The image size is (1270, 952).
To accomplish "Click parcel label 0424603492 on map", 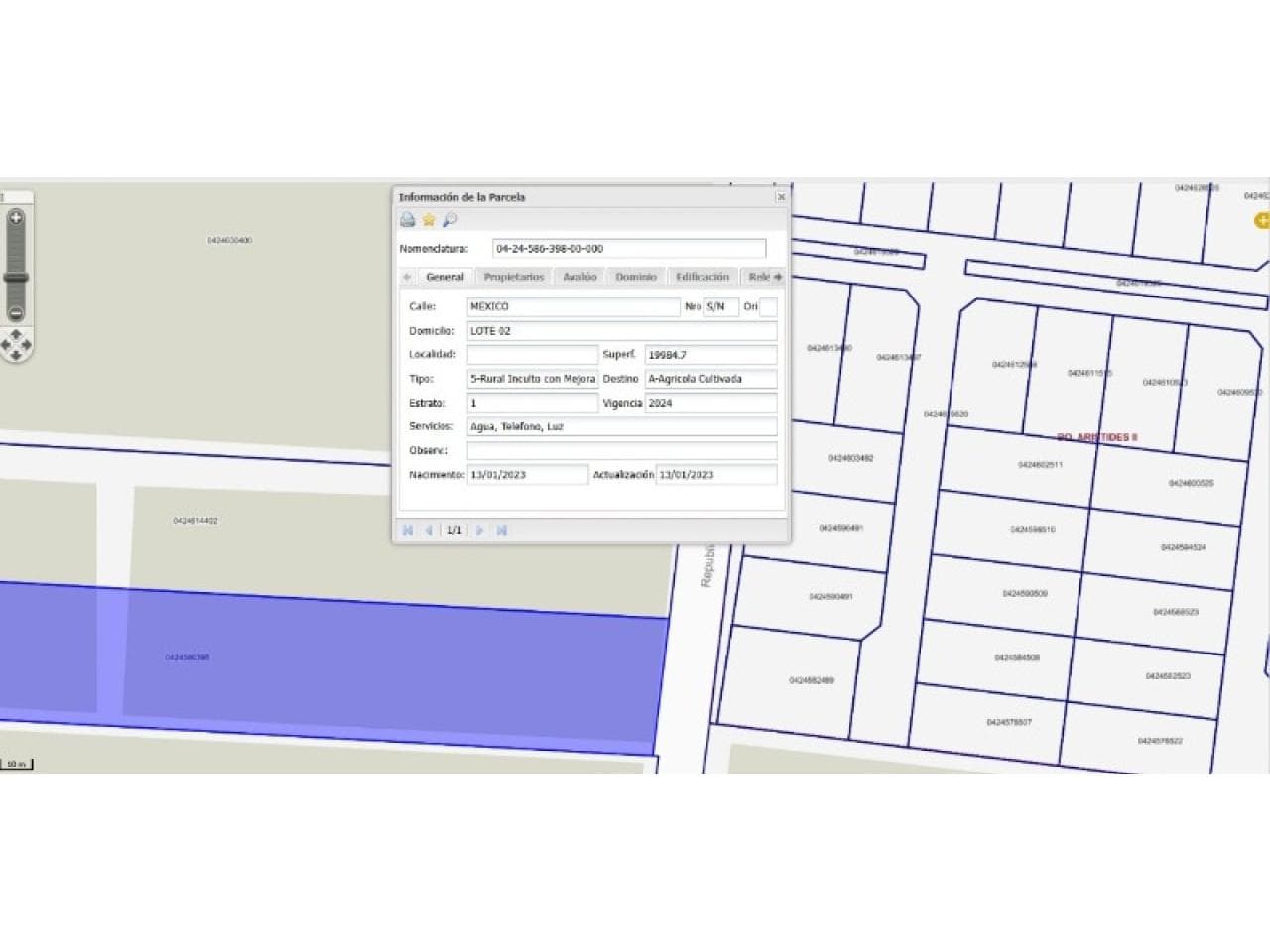I will click(x=851, y=459).
